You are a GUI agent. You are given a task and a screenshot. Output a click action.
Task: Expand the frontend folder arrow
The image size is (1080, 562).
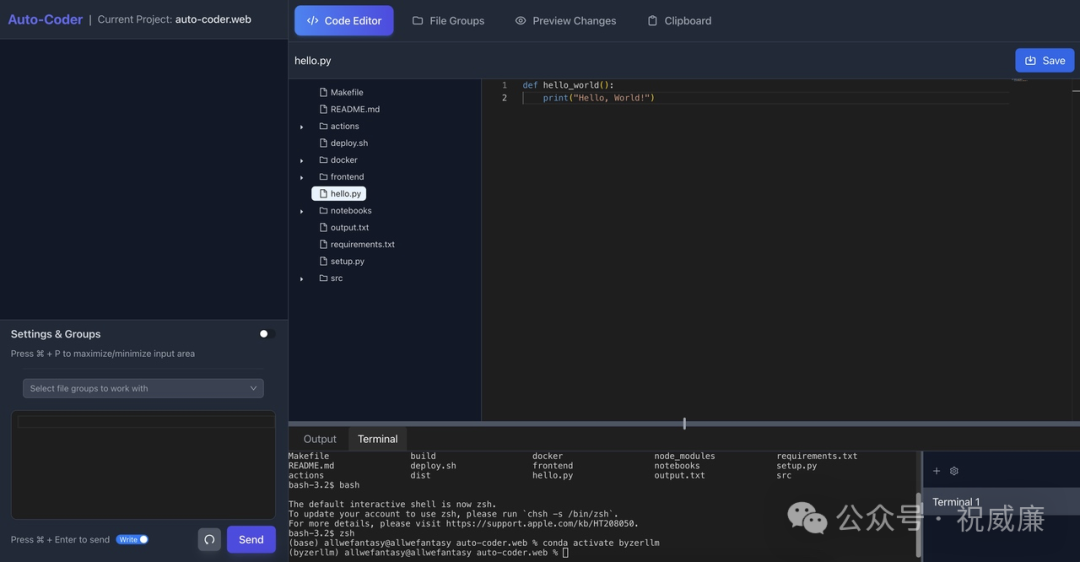(x=302, y=178)
